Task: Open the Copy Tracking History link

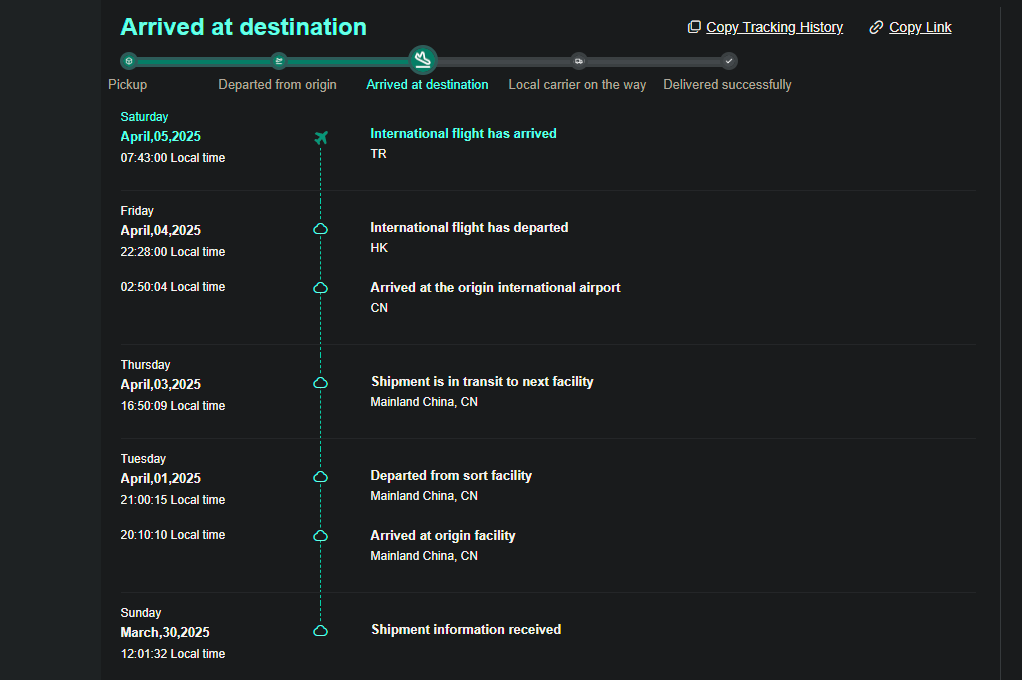Action: click(774, 27)
